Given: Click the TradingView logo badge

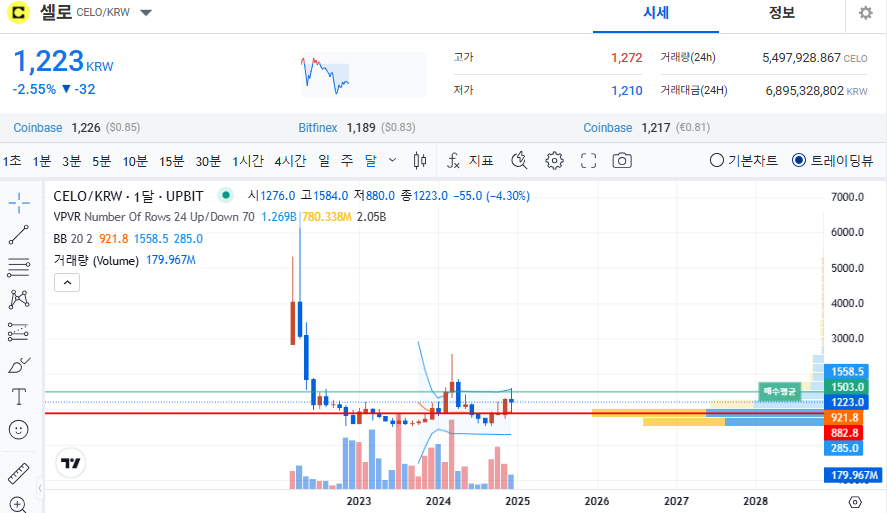Looking at the screenshot, I should point(71,463).
